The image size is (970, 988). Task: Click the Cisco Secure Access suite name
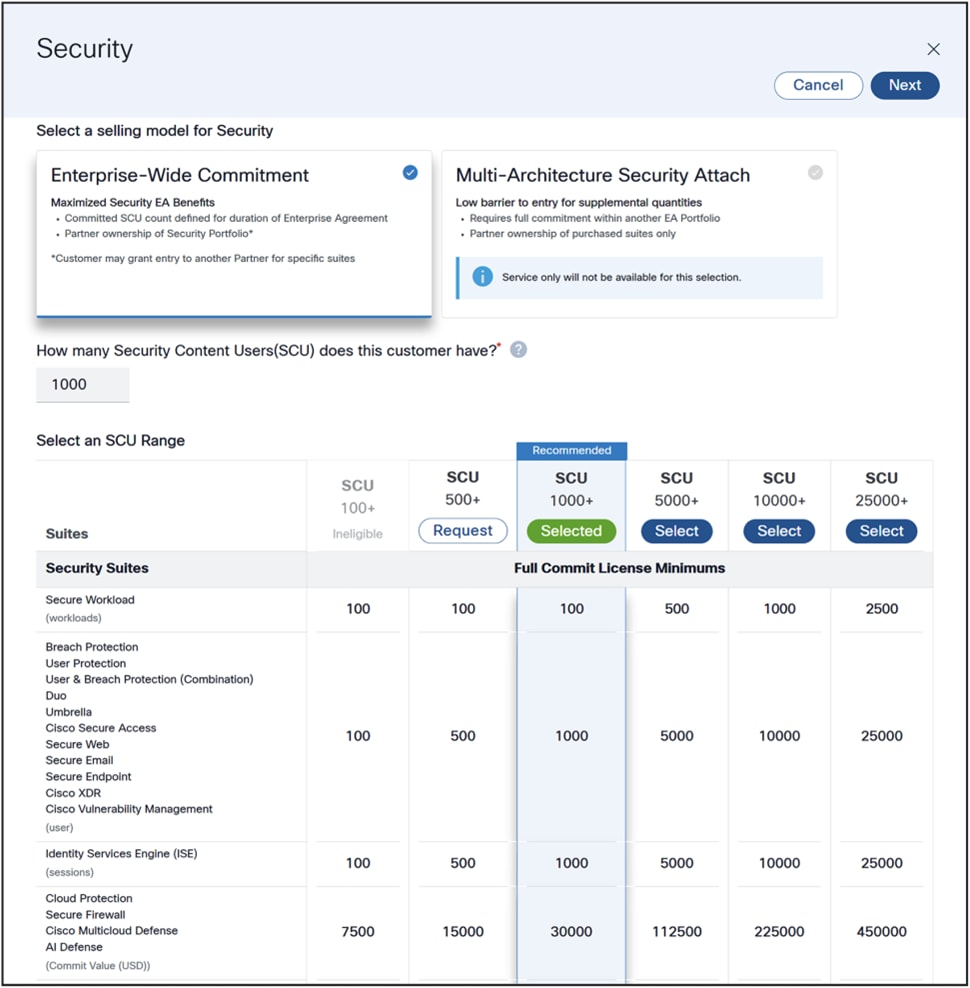(100, 728)
